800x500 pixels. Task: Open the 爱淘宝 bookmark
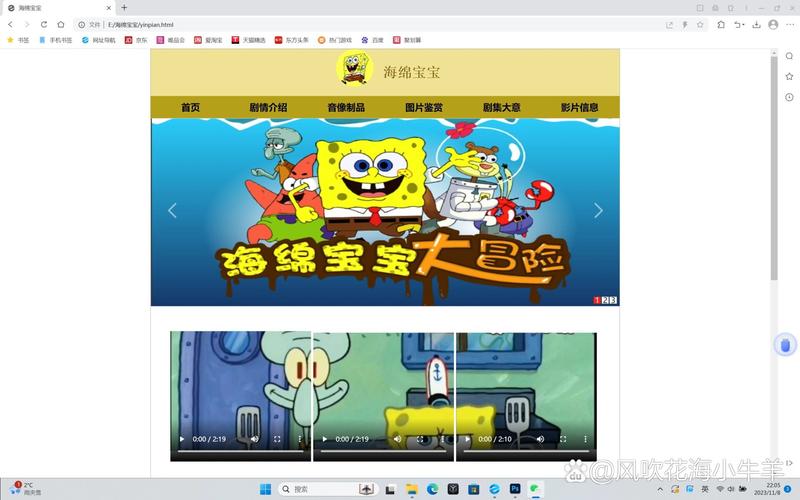[x=208, y=40]
